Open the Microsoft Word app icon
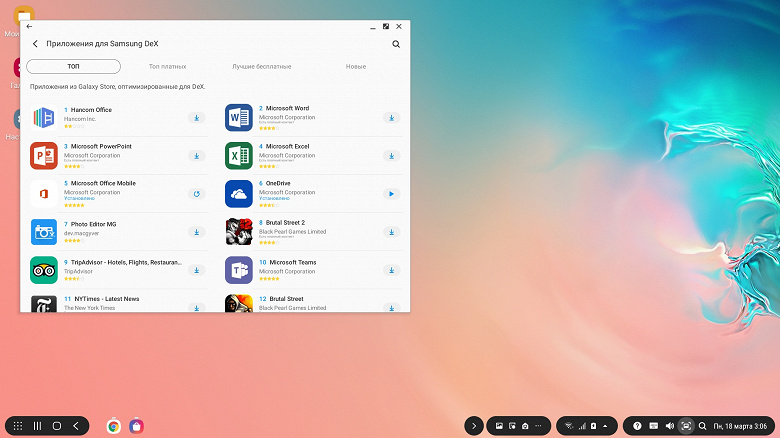Screen dimensions: 780x438 point(239,118)
